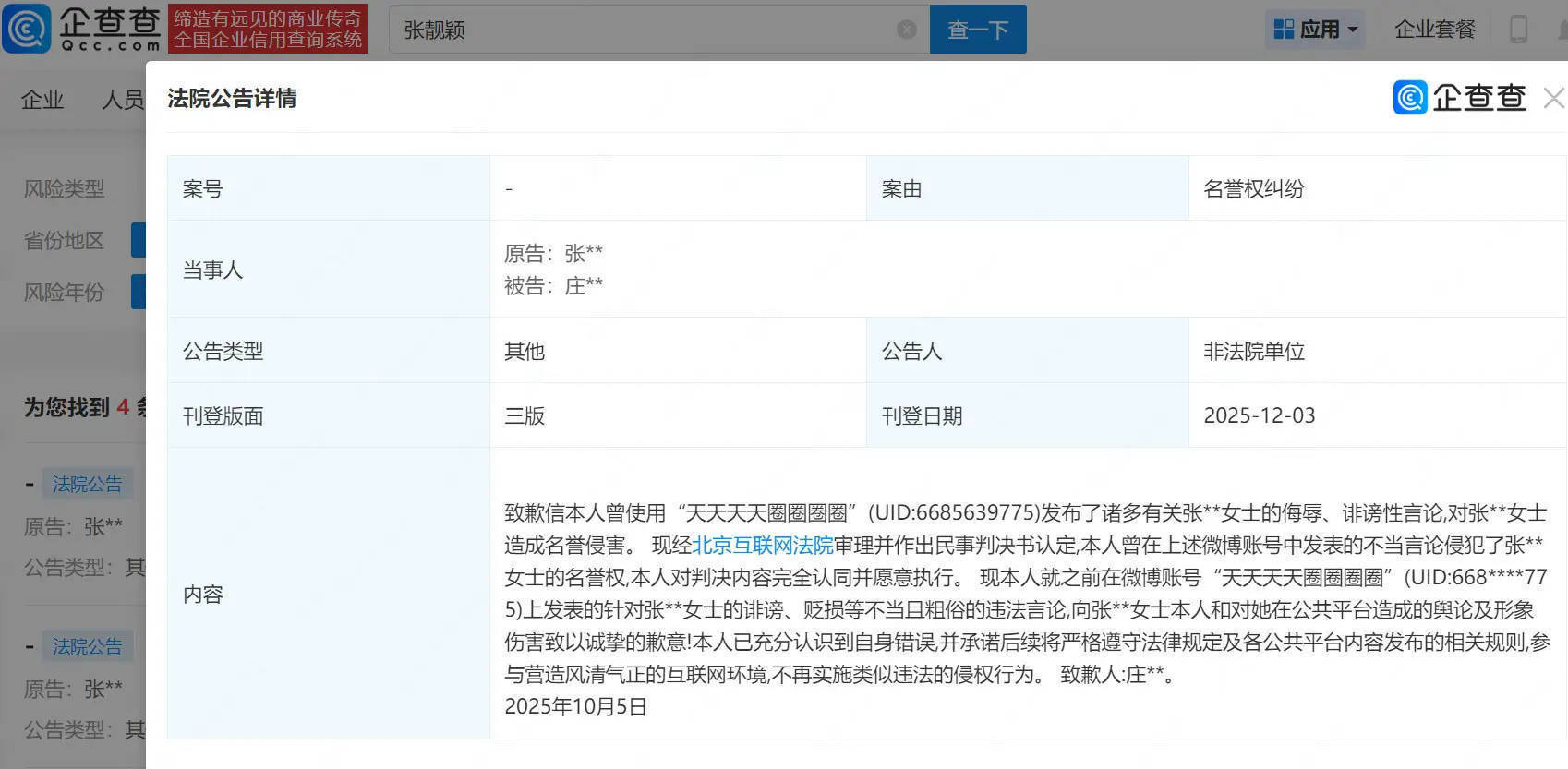1568x769 pixels.
Task: Click the 公告类型 label cell in dialog
Action: (329, 351)
